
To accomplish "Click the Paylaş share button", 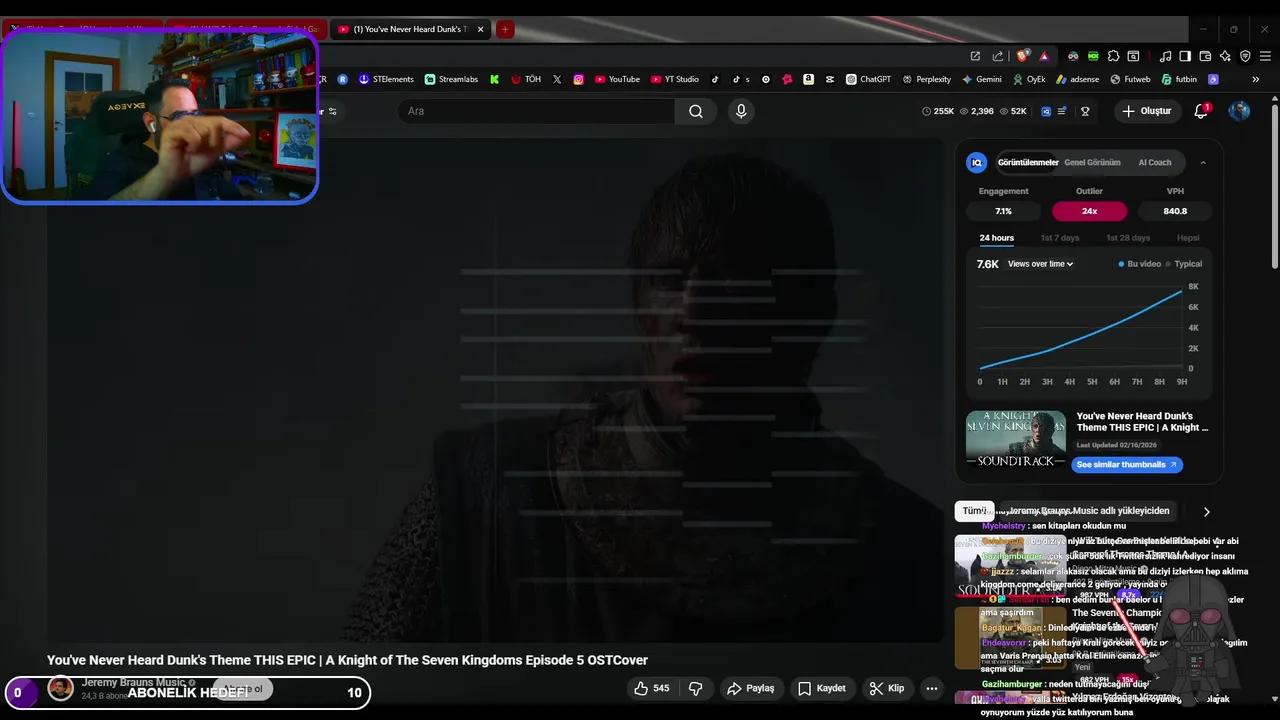I will tap(751, 688).
